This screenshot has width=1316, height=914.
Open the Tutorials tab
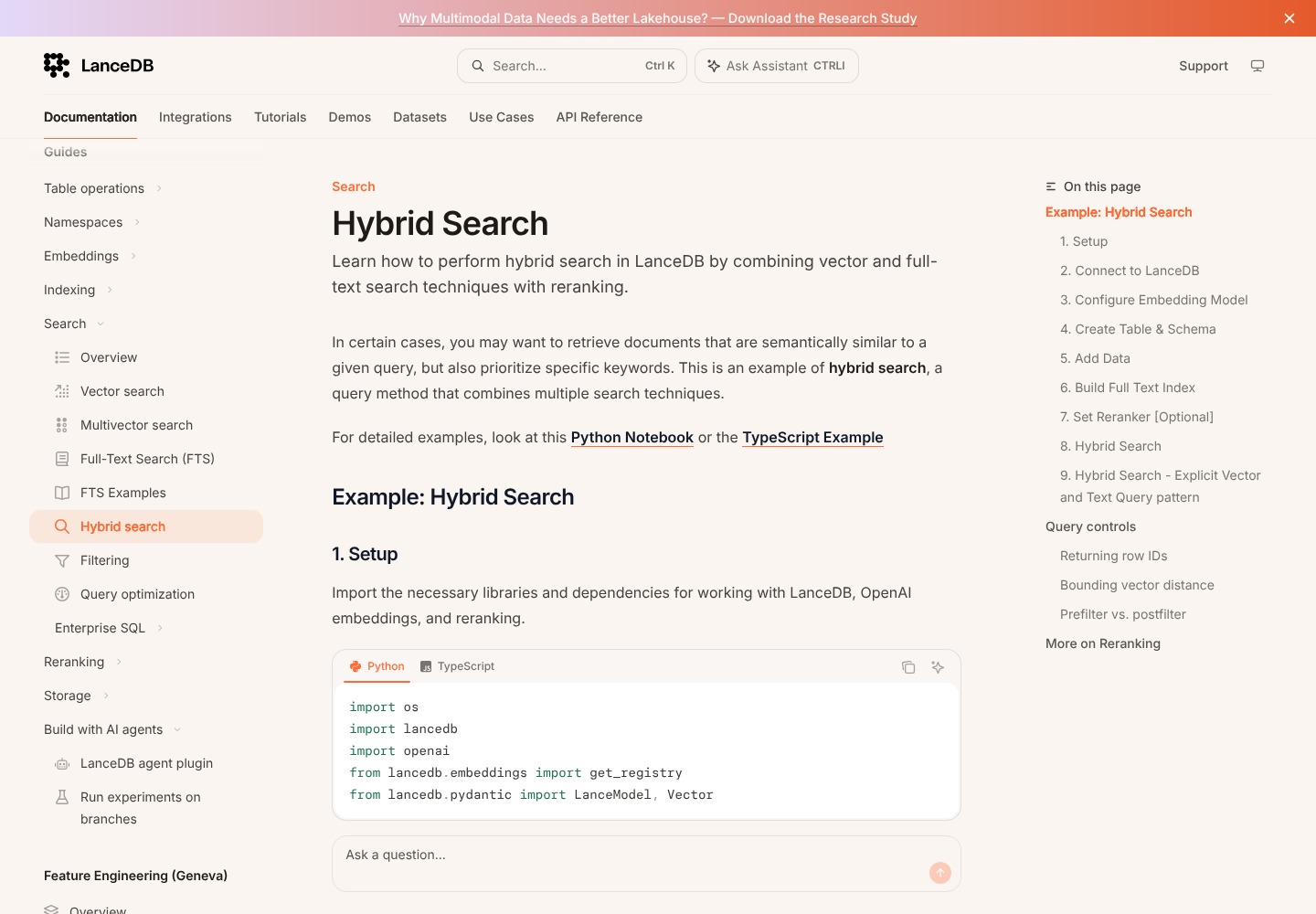pos(281,117)
